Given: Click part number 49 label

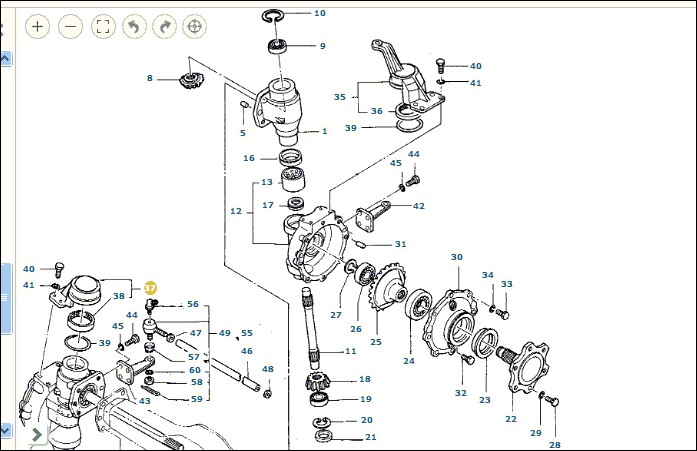Looking at the screenshot, I should (224, 333).
